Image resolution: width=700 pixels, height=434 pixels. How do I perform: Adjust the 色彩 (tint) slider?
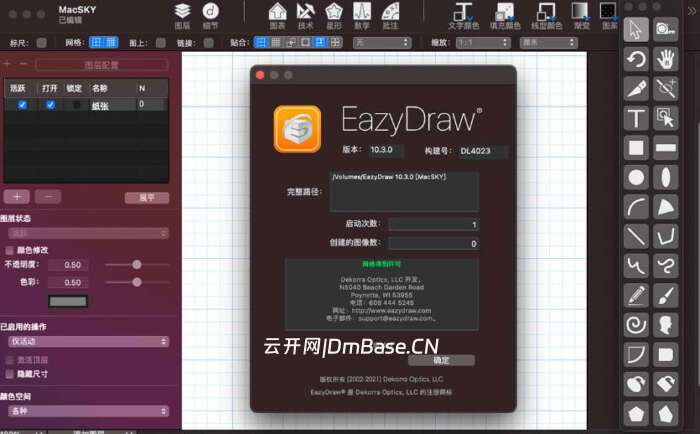[x=137, y=282]
